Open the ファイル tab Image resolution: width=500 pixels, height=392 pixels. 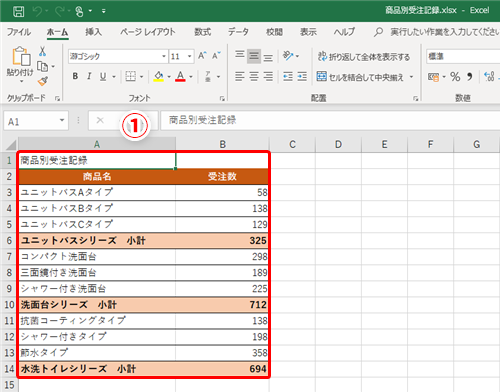[19, 32]
